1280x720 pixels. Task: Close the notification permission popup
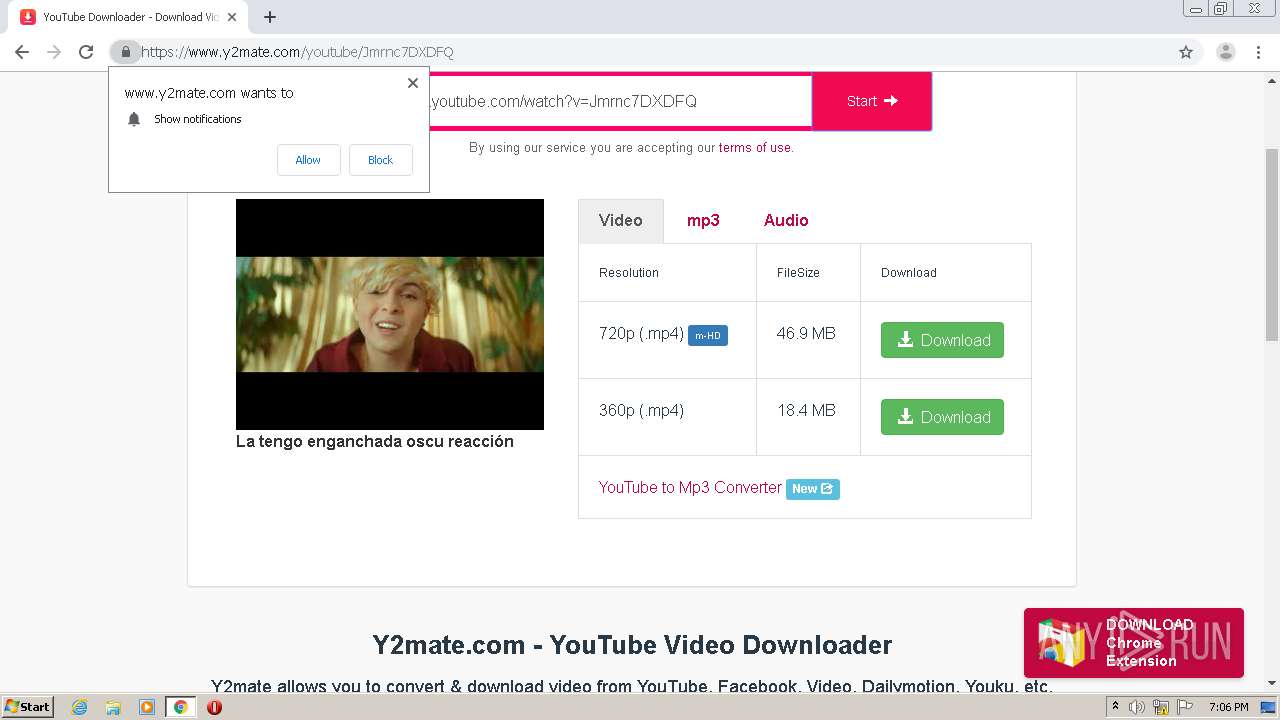[x=413, y=83]
